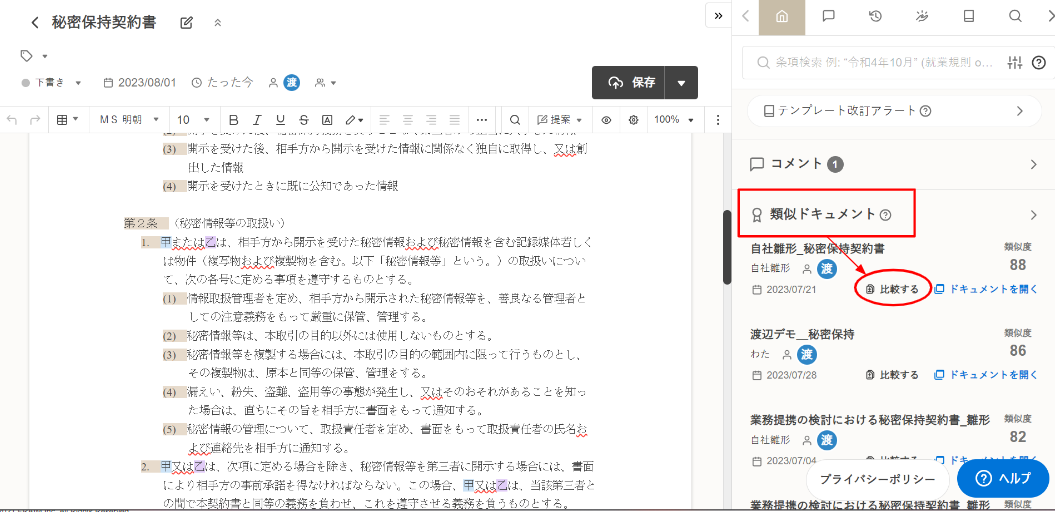Viewport: 1061px width, 512px height.
Task: Click the 保存 save button
Action: click(x=631, y=82)
